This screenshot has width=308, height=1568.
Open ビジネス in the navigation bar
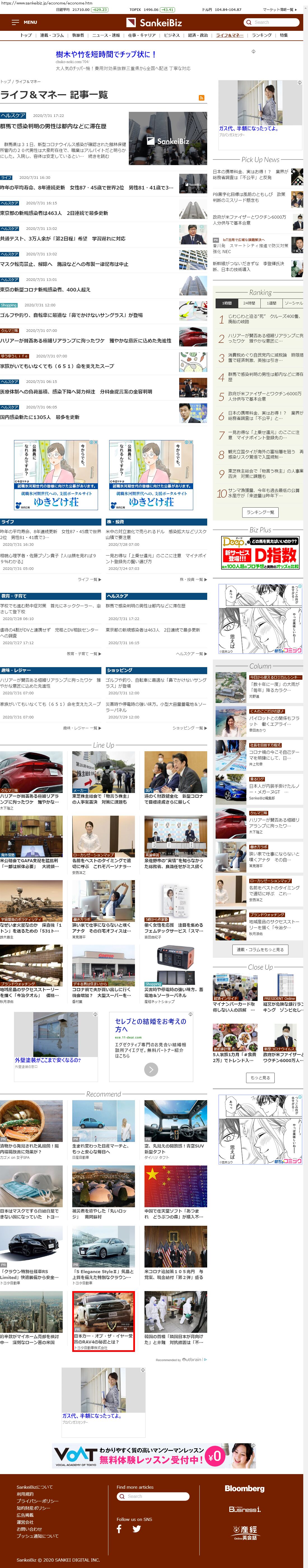(172, 35)
